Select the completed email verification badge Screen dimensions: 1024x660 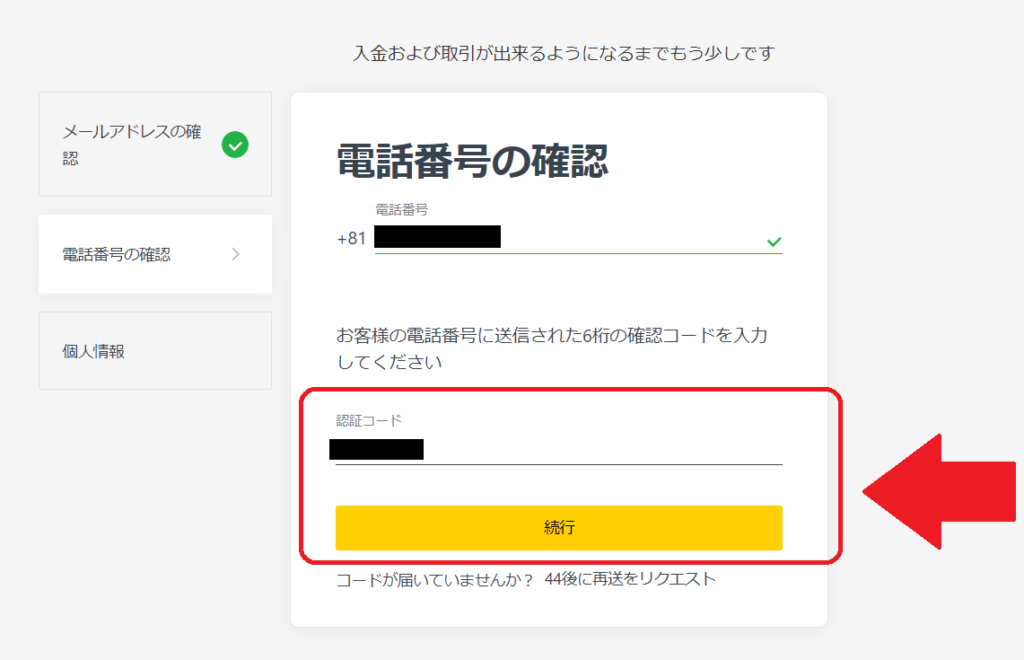(236, 146)
